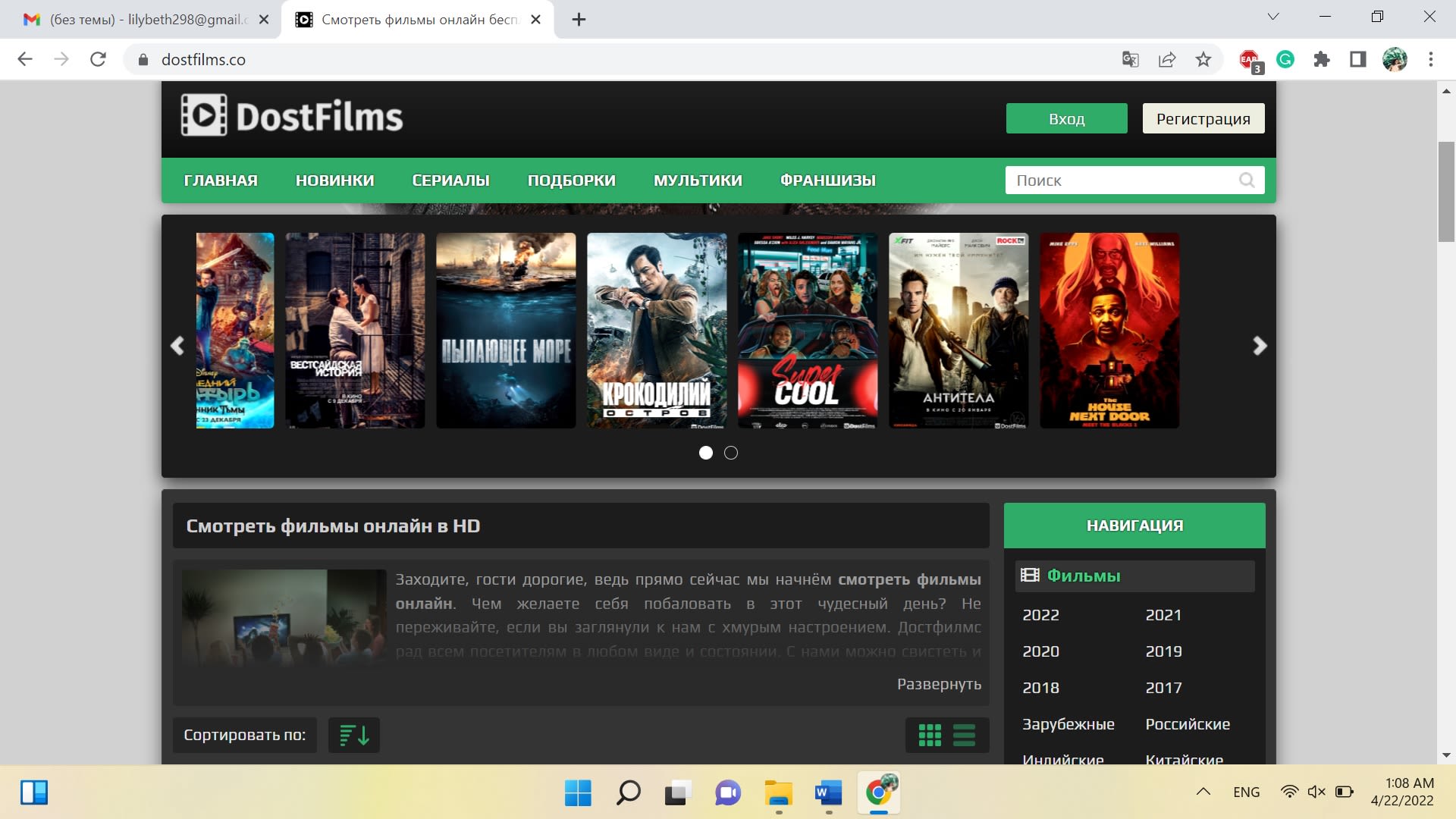The image size is (1456, 819).
Task: Bookmark page with star icon
Action: 1203,59
